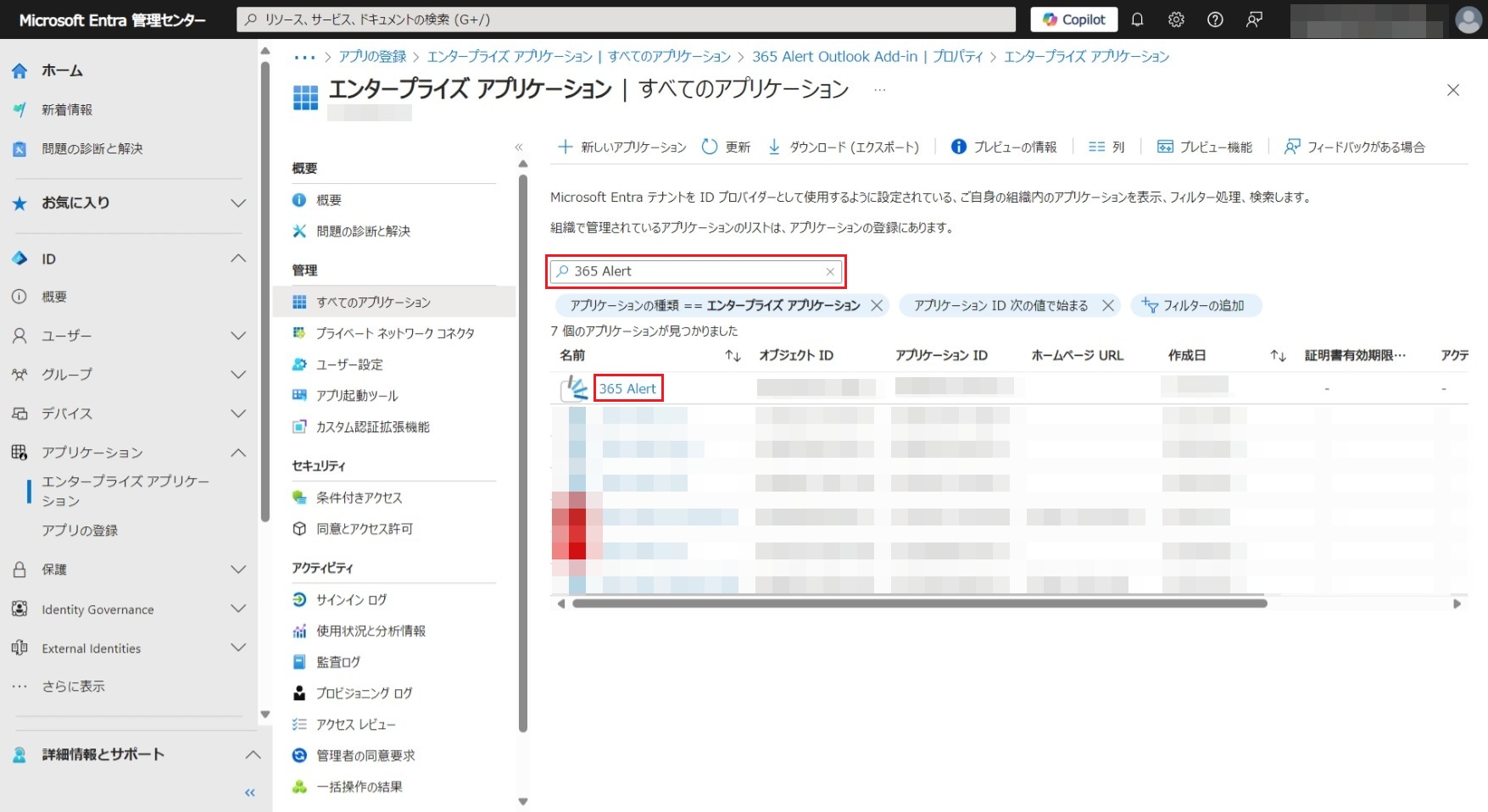The image size is (1488, 812).
Task: Open the 365 Alert application link
Action: tap(627, 388)
